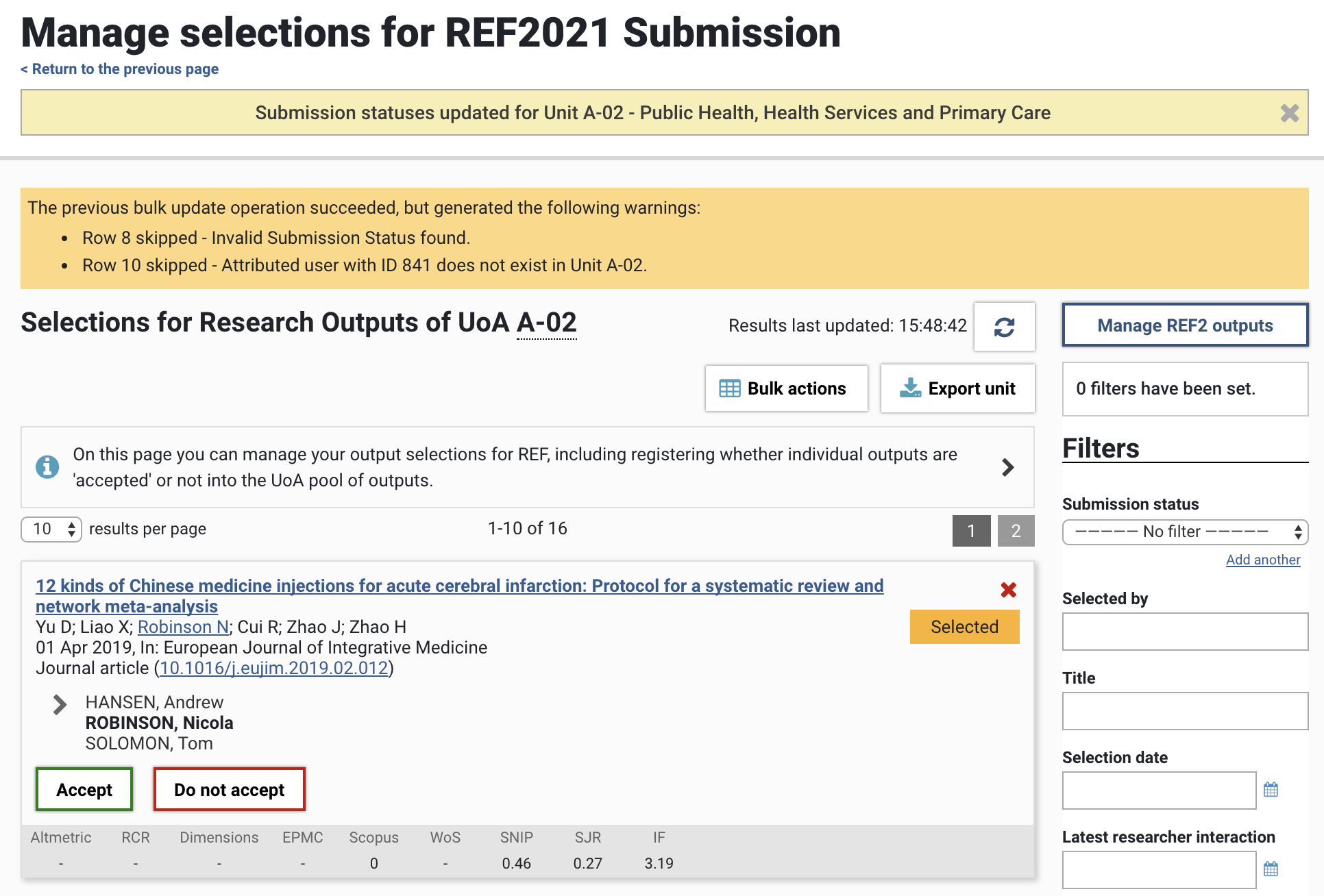Click the blue info circle icon
1324x896 pixels.
[x=47, y=467]
